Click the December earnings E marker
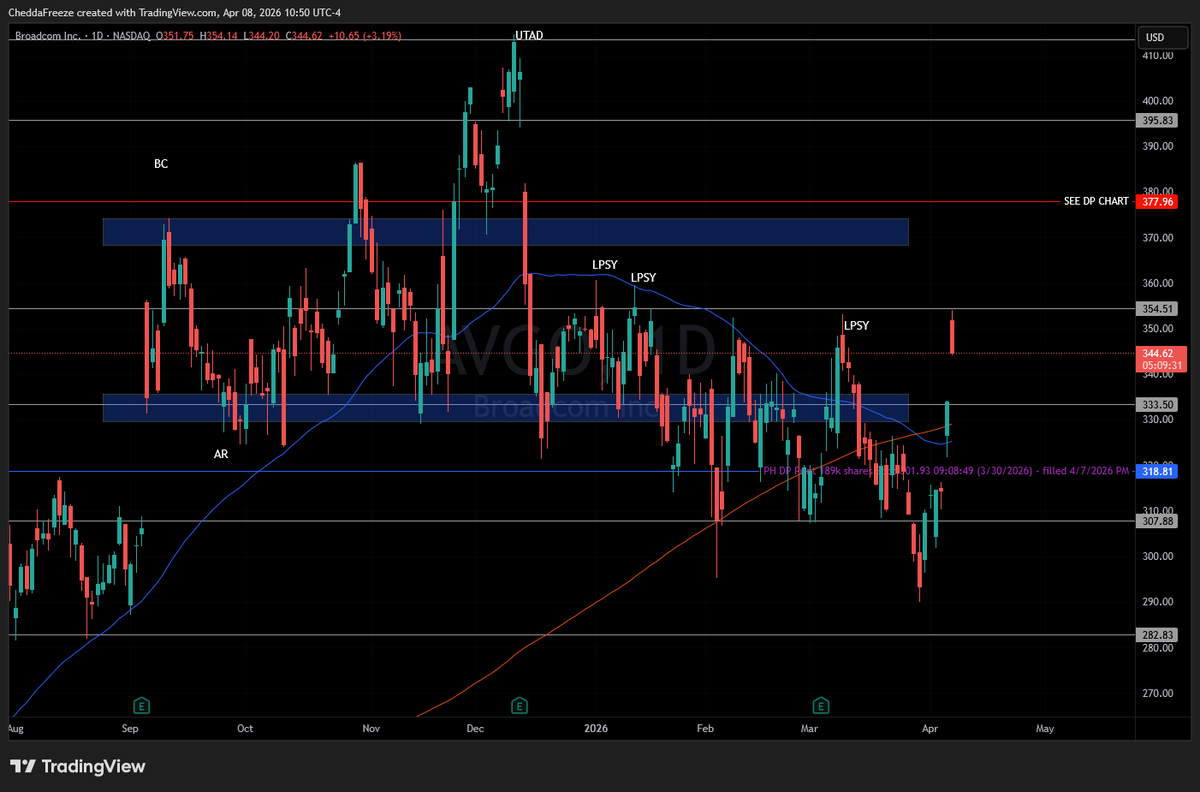1200x792 pixels. (x=519, y=705)
